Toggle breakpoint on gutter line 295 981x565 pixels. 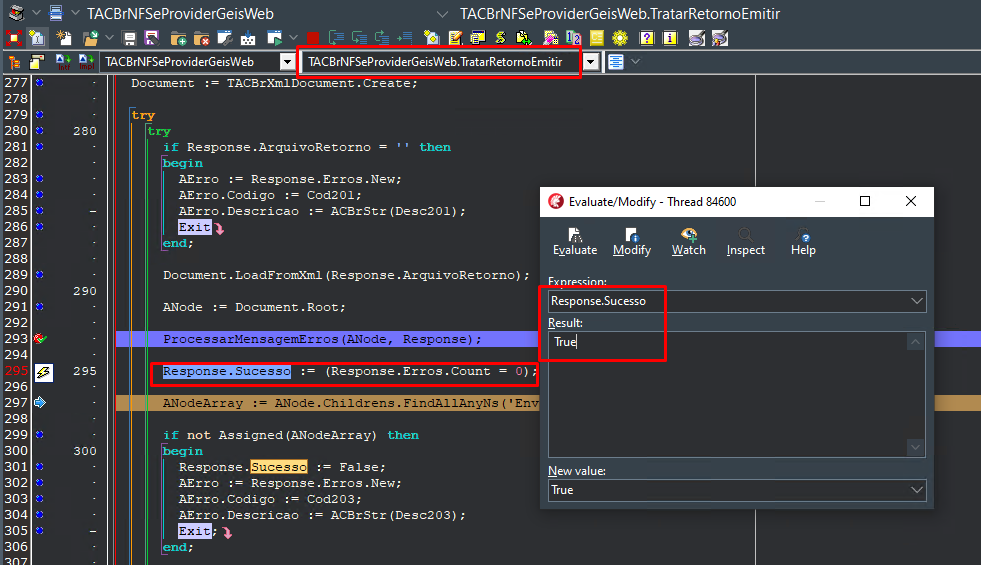click(x=43, y=372)
